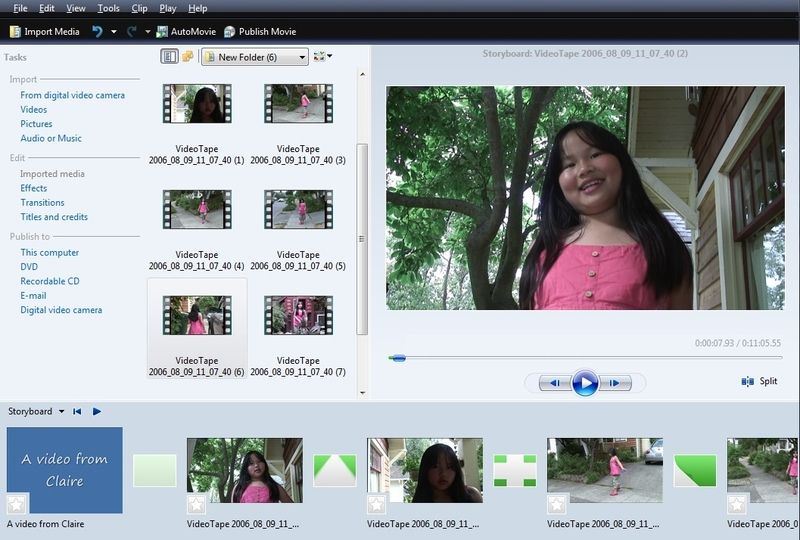
Task: Click the fade transition after title clip
Action: [x=155, y=471]
